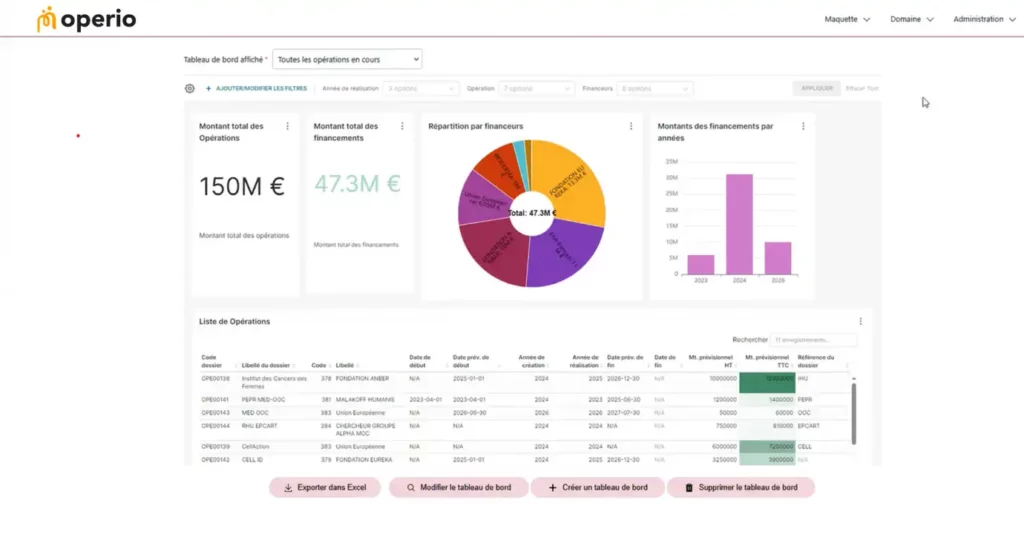
Task: Click the yellow Fondation slice of pie chart
Action: (x=569, y=180)
